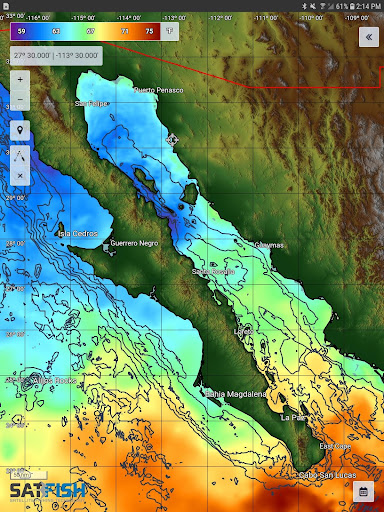Tap the Cabo San Lucas map label

327,475
